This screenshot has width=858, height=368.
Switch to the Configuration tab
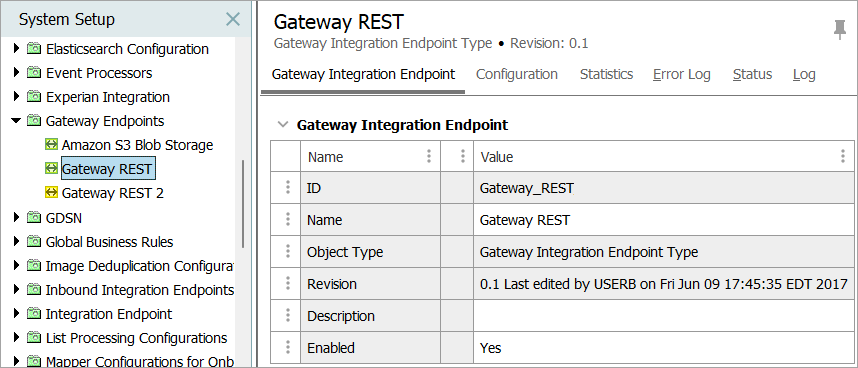click(x=517, y=74)
